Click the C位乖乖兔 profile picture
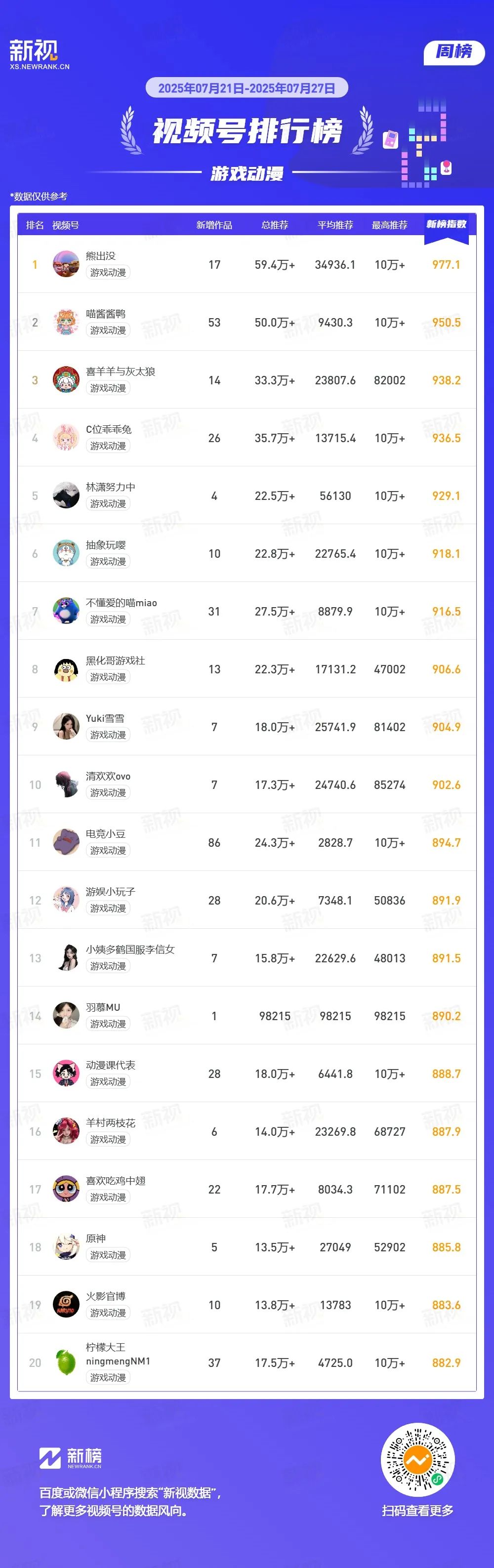This screenshot has height=1568, width=494. click(x=66, y=438)
